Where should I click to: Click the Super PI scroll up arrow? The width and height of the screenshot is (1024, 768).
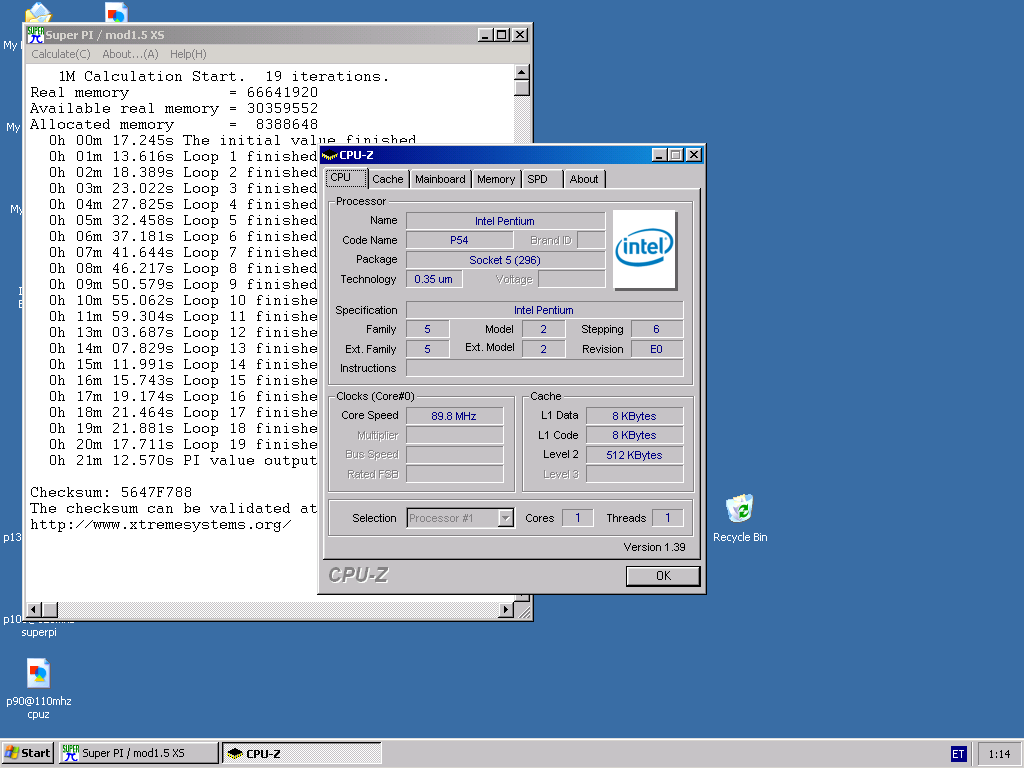click(x=521, y=72)
